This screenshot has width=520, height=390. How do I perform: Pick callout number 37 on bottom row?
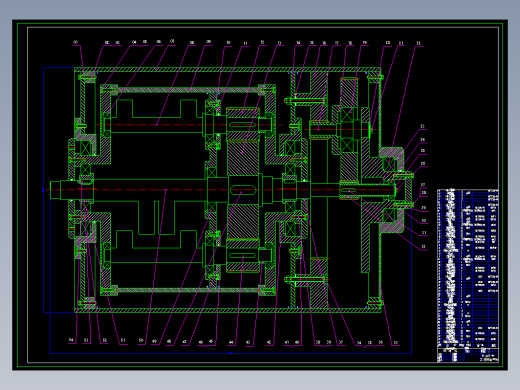[341, 342]
